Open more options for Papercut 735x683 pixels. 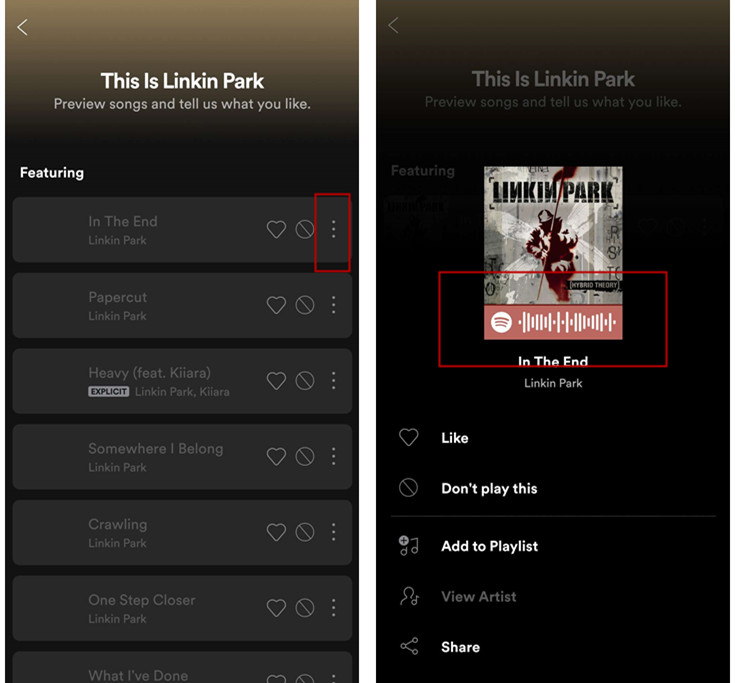[x=333, y=305]
